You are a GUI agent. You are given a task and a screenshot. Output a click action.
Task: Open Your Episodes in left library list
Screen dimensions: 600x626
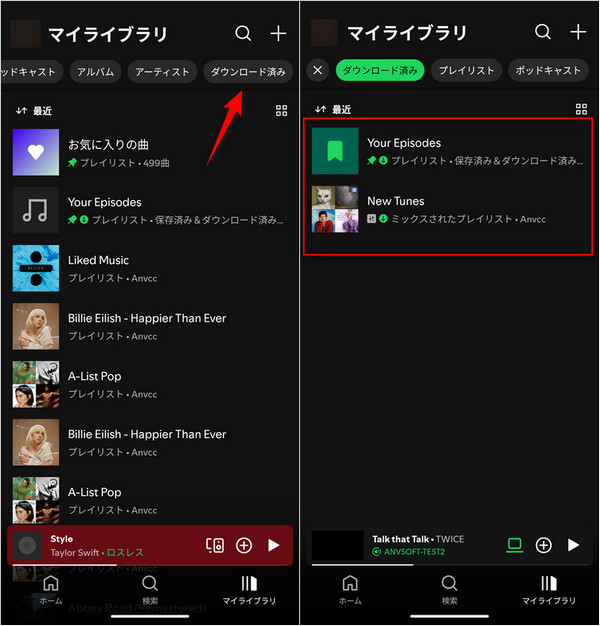[x=150, y=210]
